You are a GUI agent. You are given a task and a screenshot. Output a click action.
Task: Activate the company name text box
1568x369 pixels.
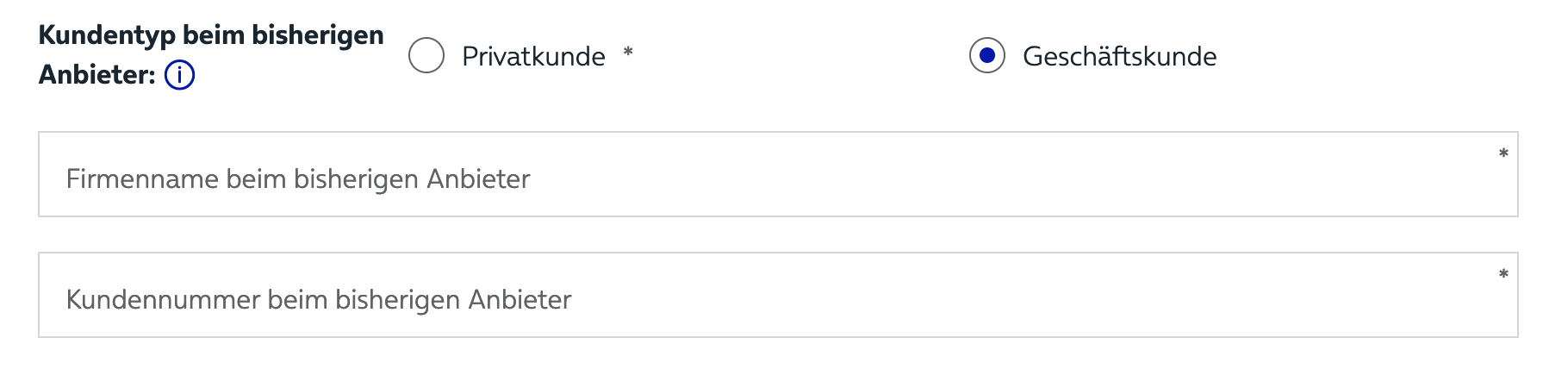(x=778, y=174)
